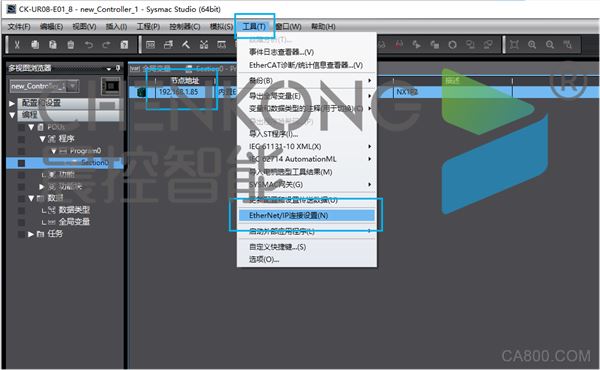Click the zoom-to-fit toolbar icon
The image size is (600, 370).
(x=514, y=45)
